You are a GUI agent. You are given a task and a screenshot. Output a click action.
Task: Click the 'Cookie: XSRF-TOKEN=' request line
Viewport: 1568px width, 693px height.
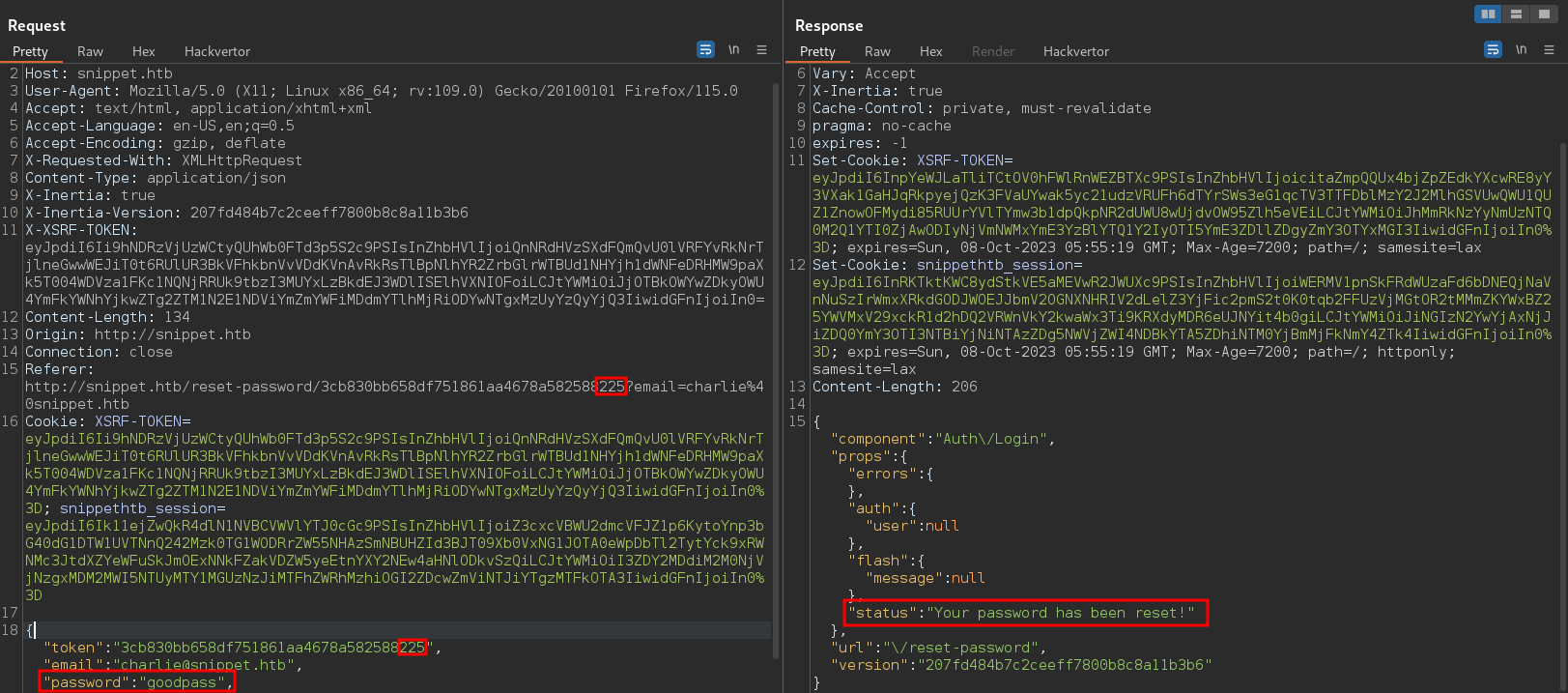coord(108,421)
